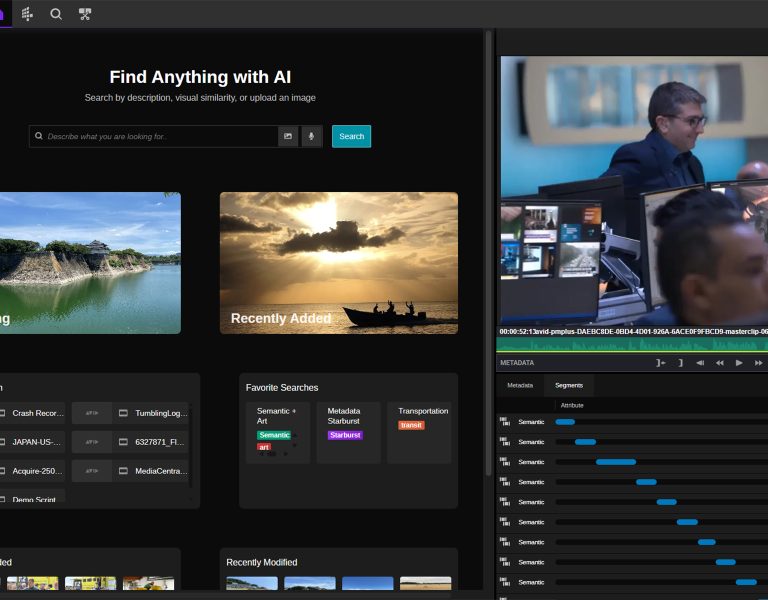Click the METADATA panel header label

click(517, 362)
